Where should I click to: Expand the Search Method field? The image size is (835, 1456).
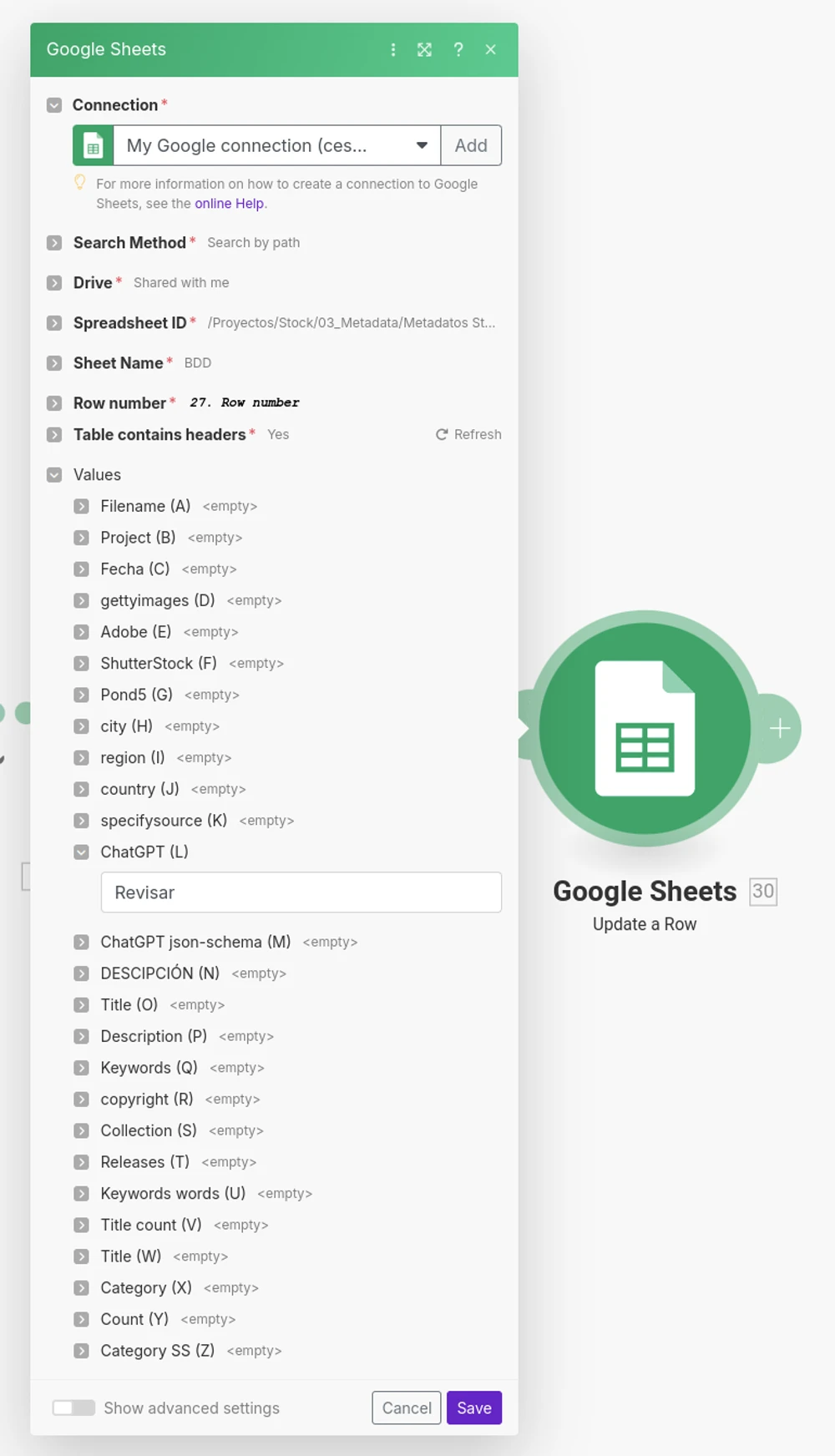pyautogui.click(x=54, y=243)
